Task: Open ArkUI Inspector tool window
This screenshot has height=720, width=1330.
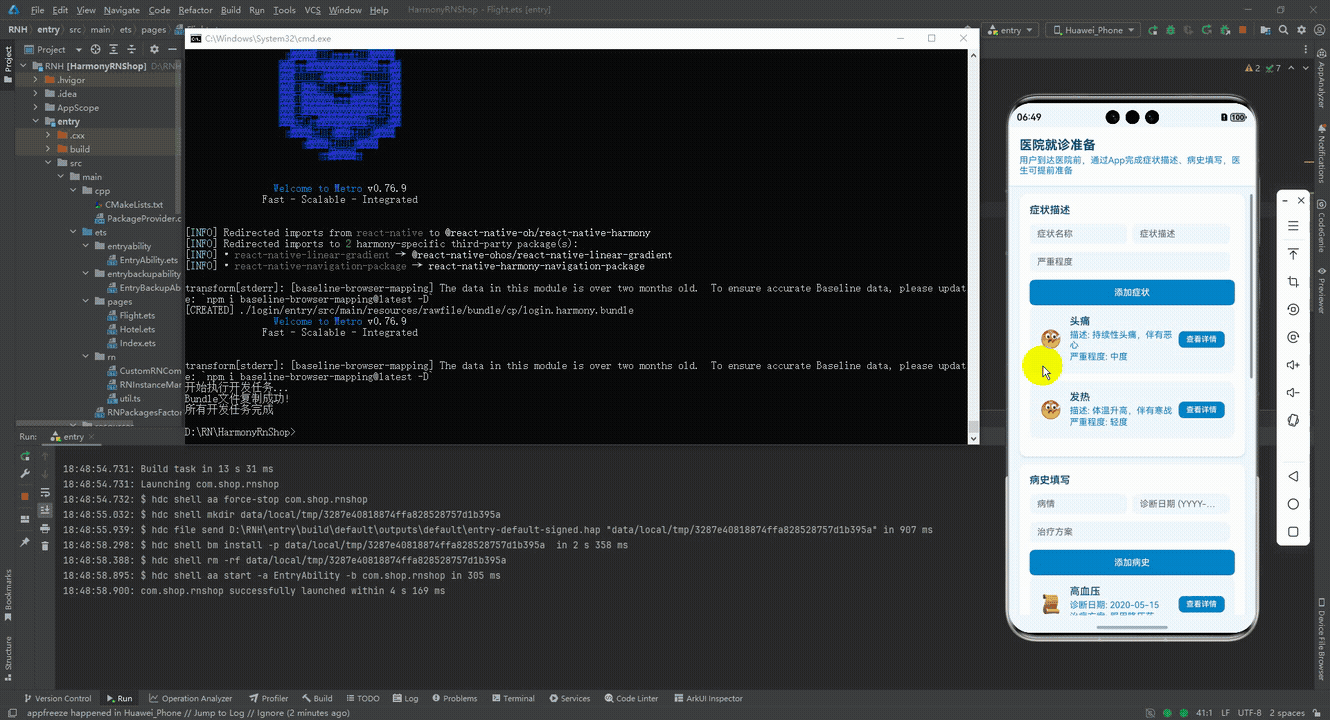Action: click(708, 698)
